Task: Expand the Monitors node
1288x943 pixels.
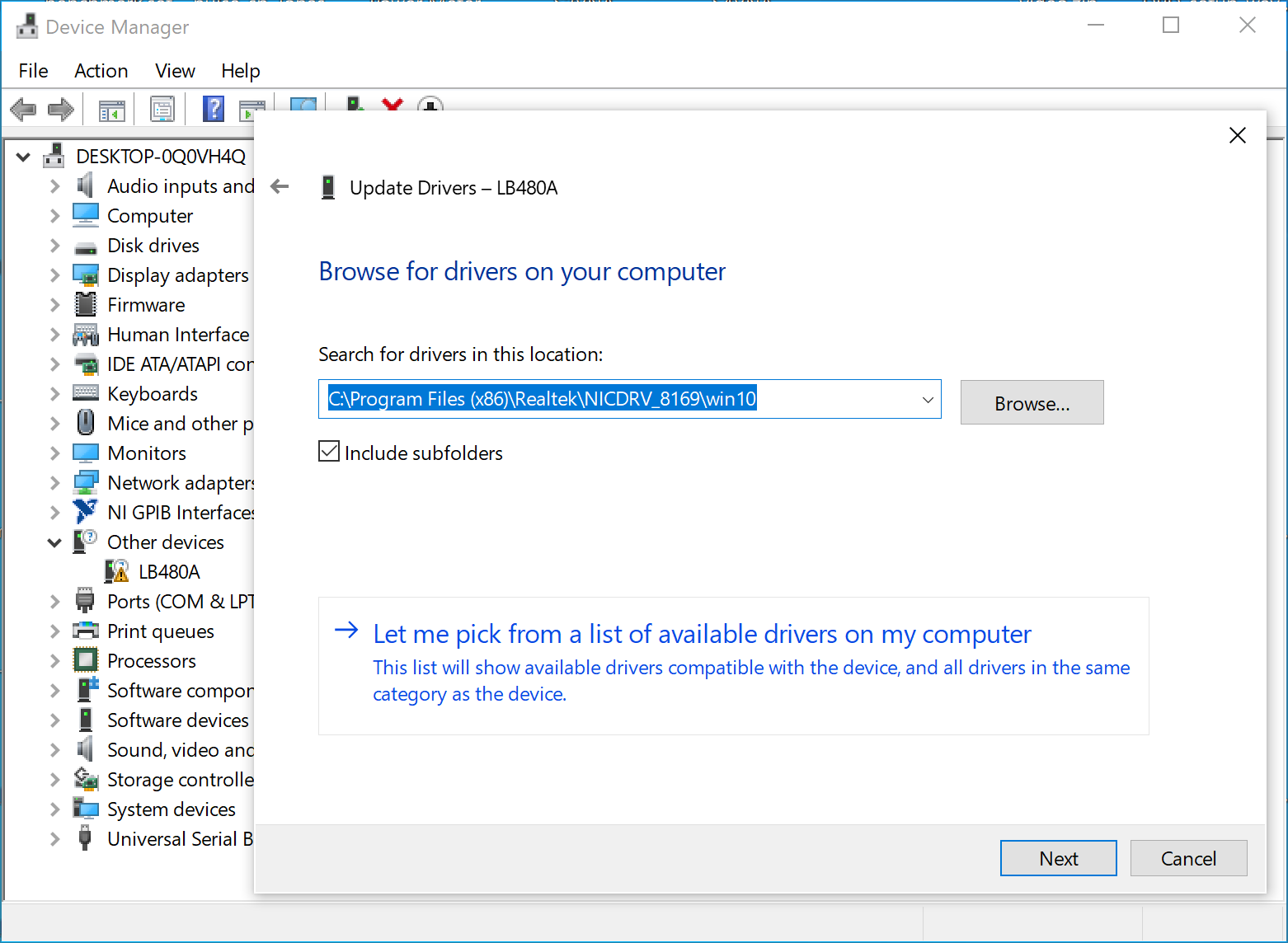Action: pos(54,453)
